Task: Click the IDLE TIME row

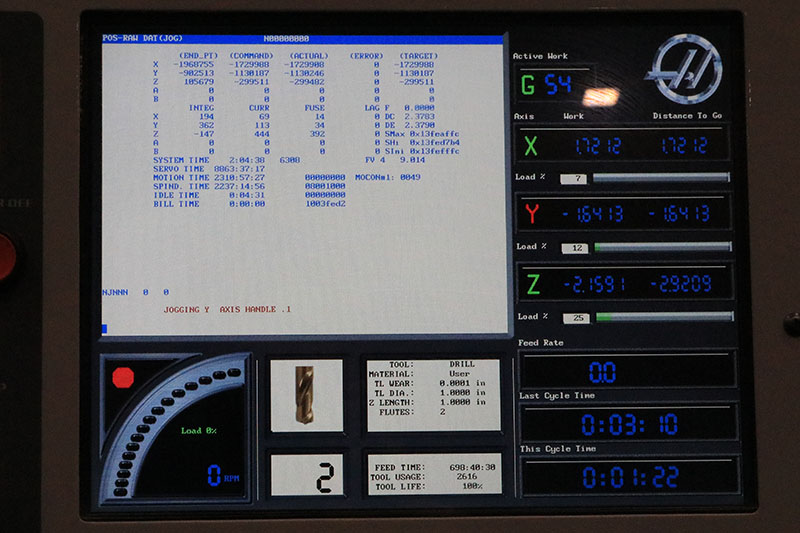Action: [x=209, y=194]
